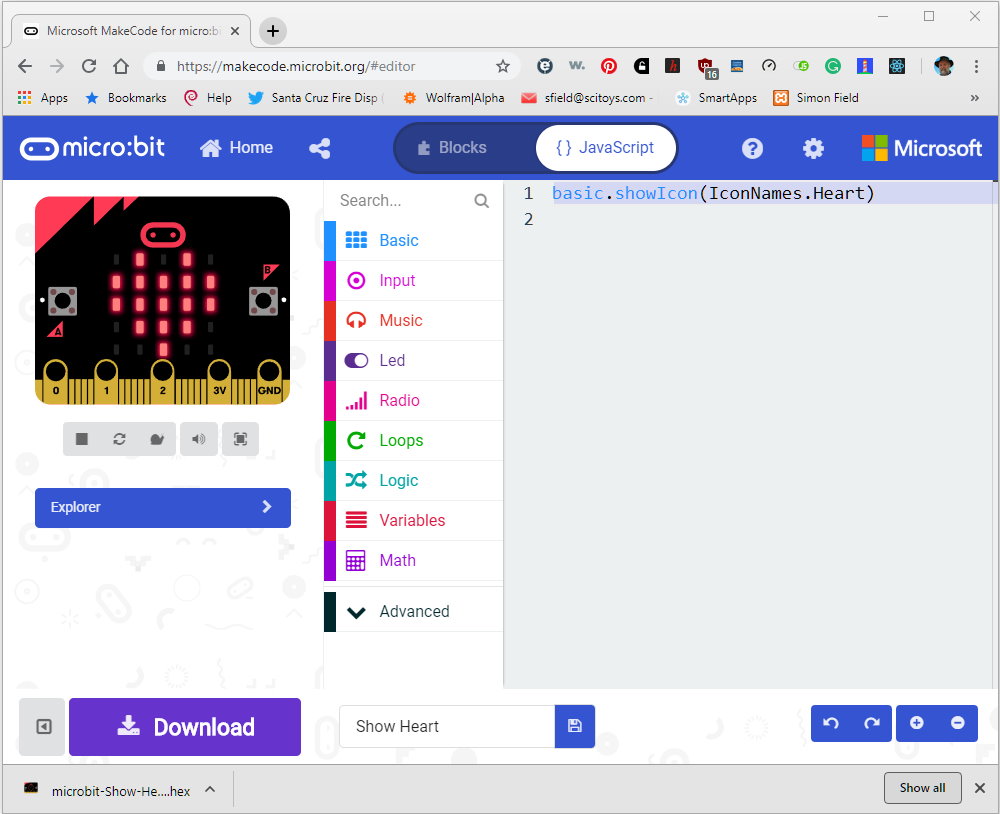
Task: Save project with the disk button
Action: (575, 727)
